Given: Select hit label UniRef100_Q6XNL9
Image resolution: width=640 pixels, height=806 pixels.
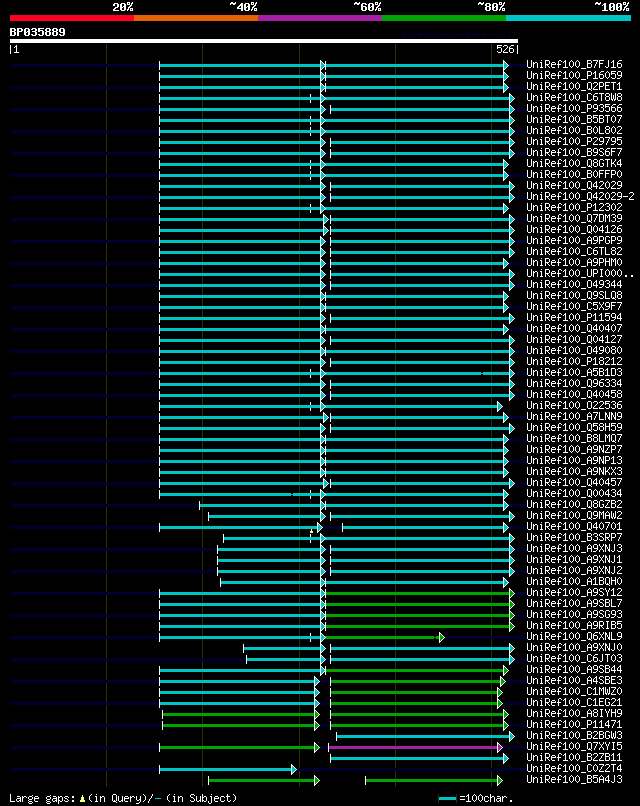Looking at the screenshot, I should 574,636.
